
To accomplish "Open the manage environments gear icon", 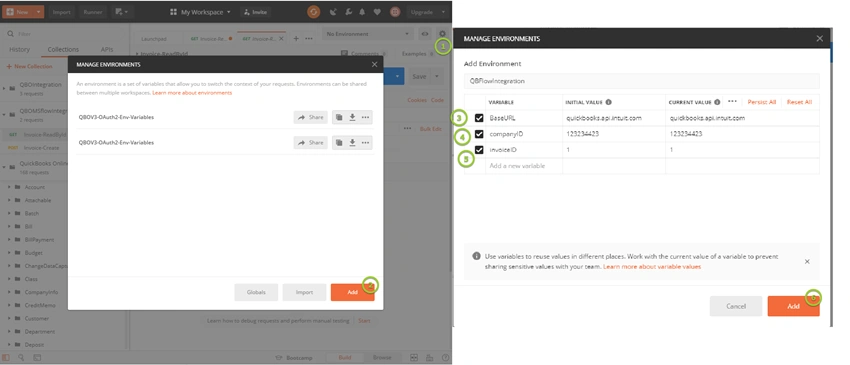I will pyautogui.click(x=442, y=34).
